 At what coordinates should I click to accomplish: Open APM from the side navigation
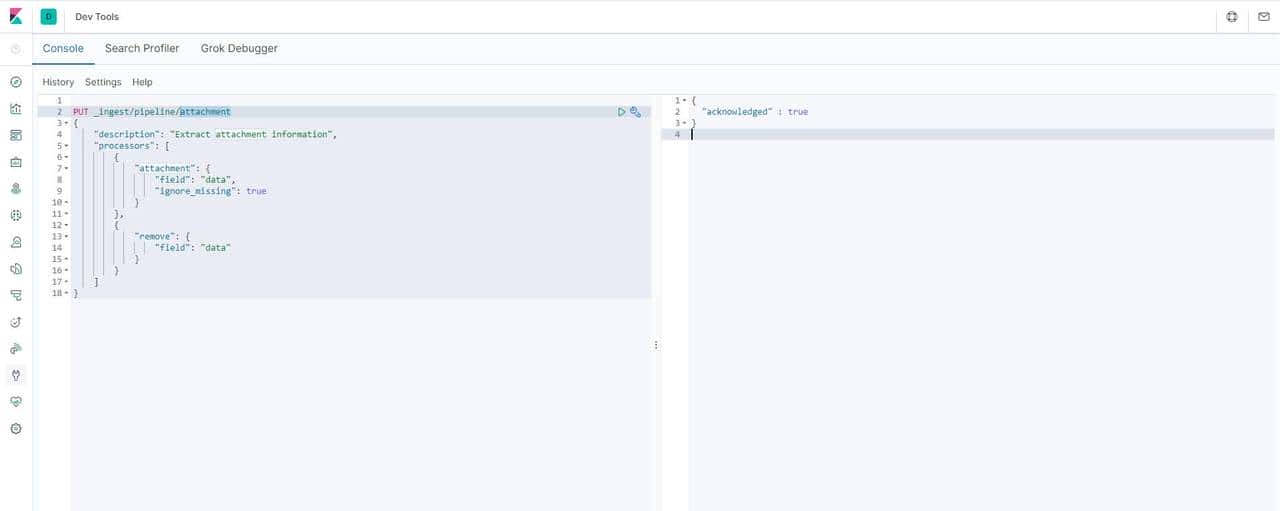16,295
